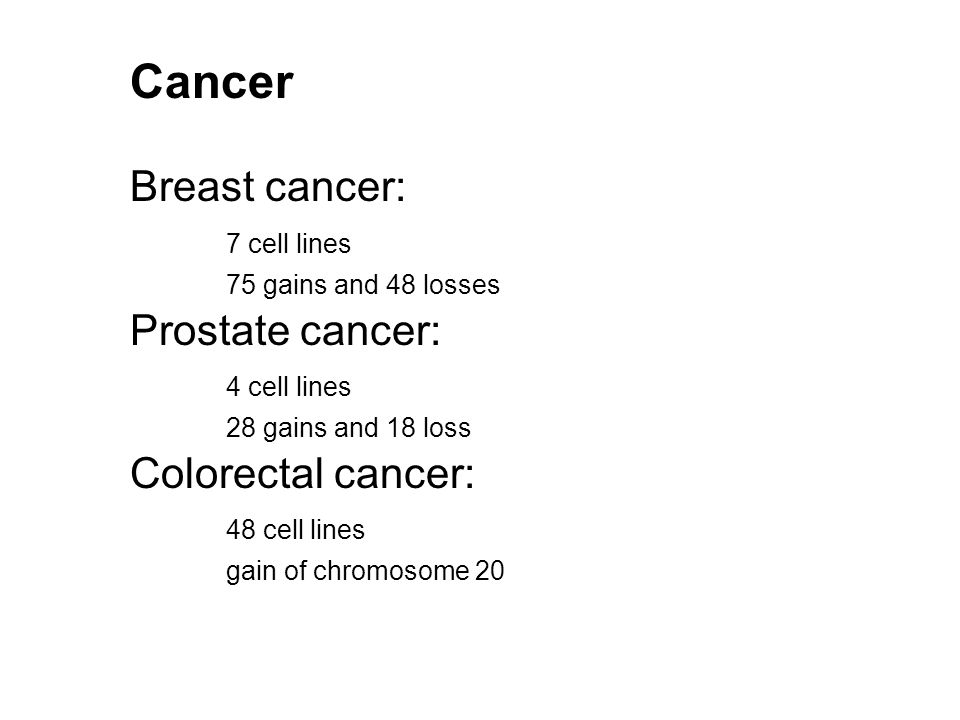Click the Prostate cancer heading
The image size is (960, 720).
pyautogui.click(x=285, y=331)
